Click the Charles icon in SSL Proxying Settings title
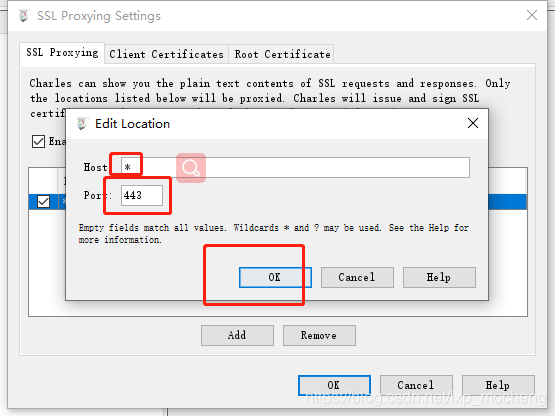 coord(24,16)
